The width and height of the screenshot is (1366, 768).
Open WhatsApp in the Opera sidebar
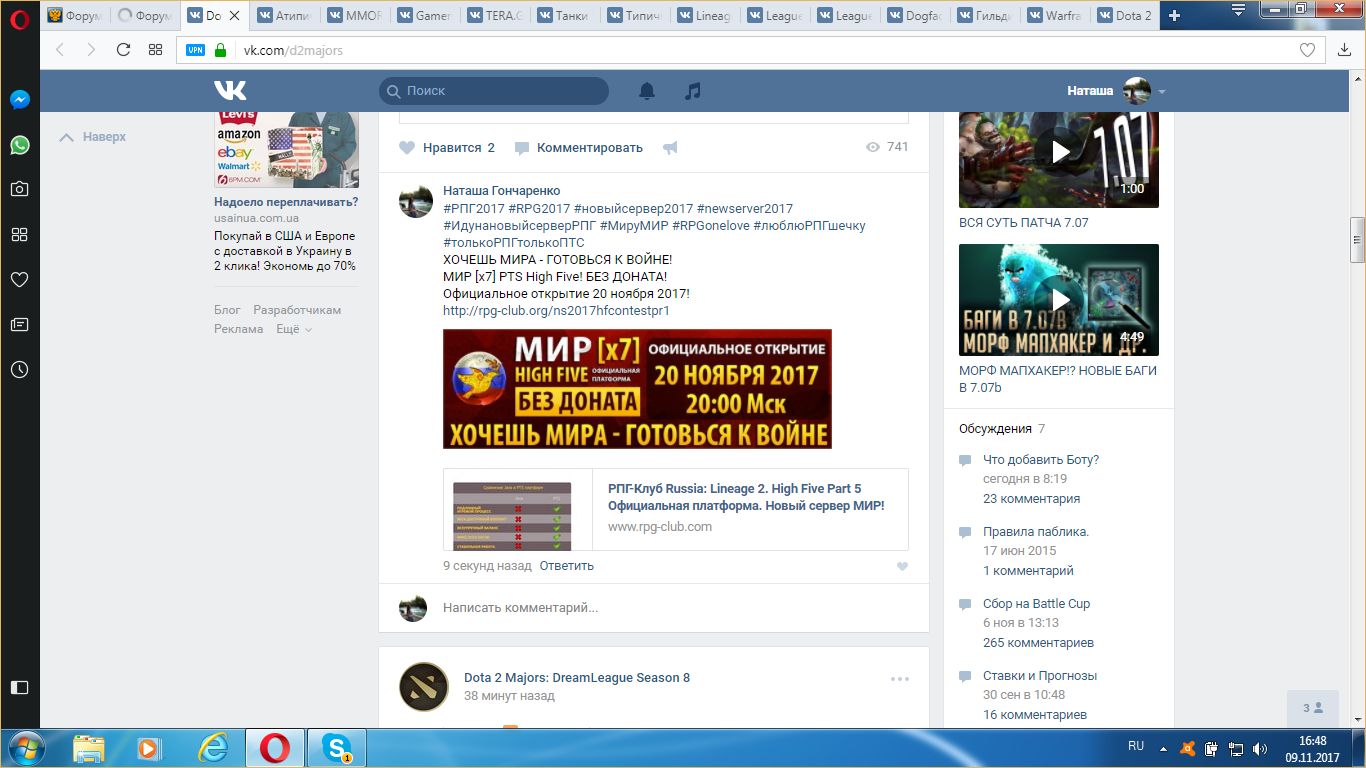[x=19, y=145]
